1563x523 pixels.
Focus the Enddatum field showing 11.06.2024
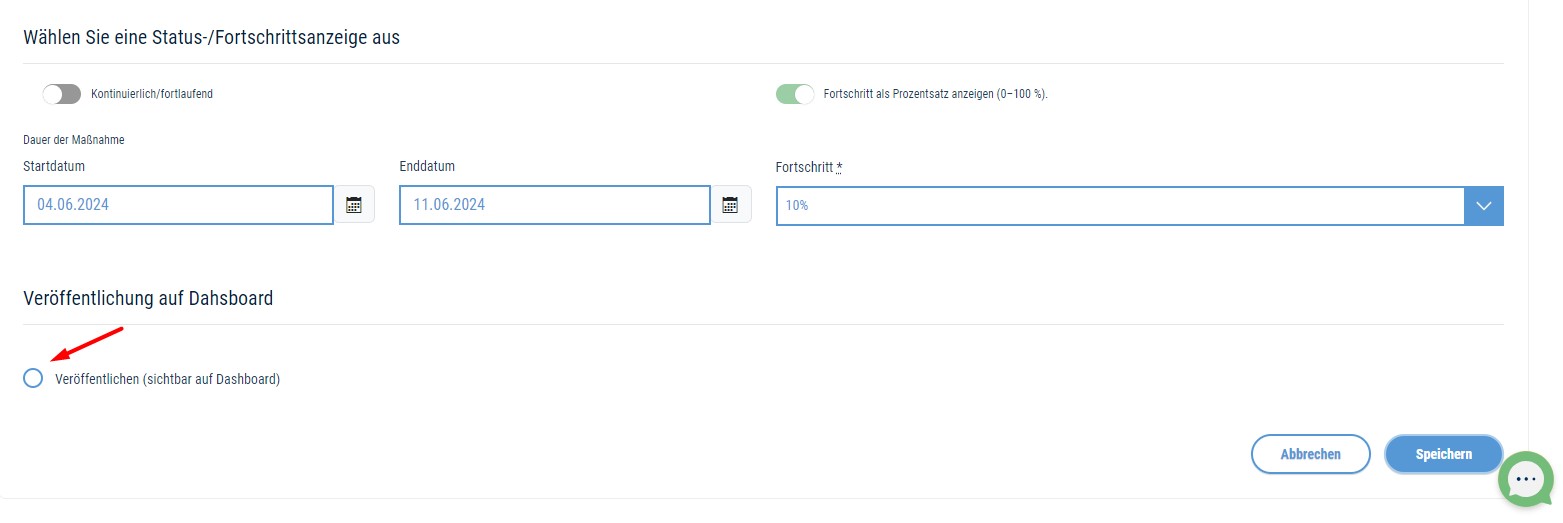pyautogui.click(x=555, y=205)
